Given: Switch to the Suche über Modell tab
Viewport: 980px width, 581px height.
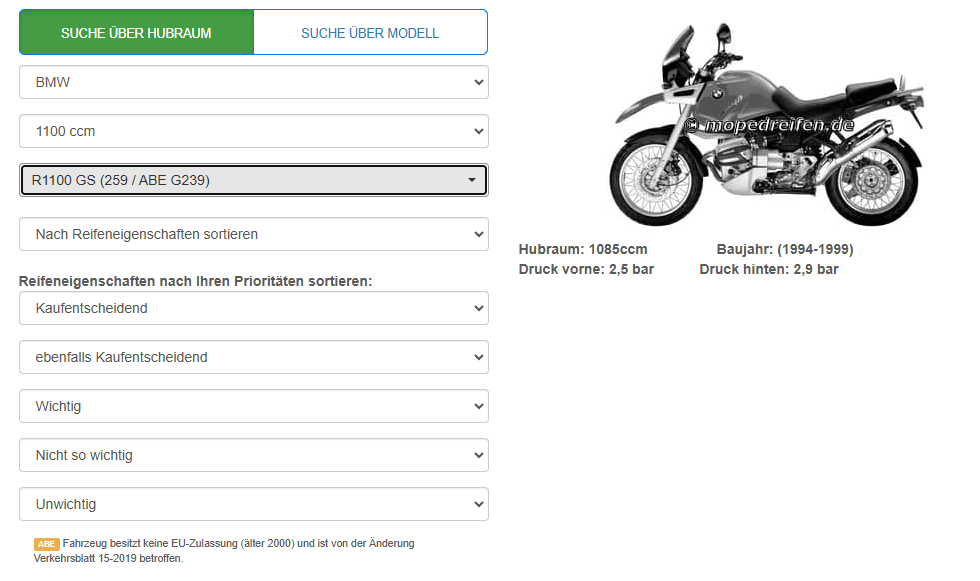Looking at the screenshot, I should pos(369,33).
